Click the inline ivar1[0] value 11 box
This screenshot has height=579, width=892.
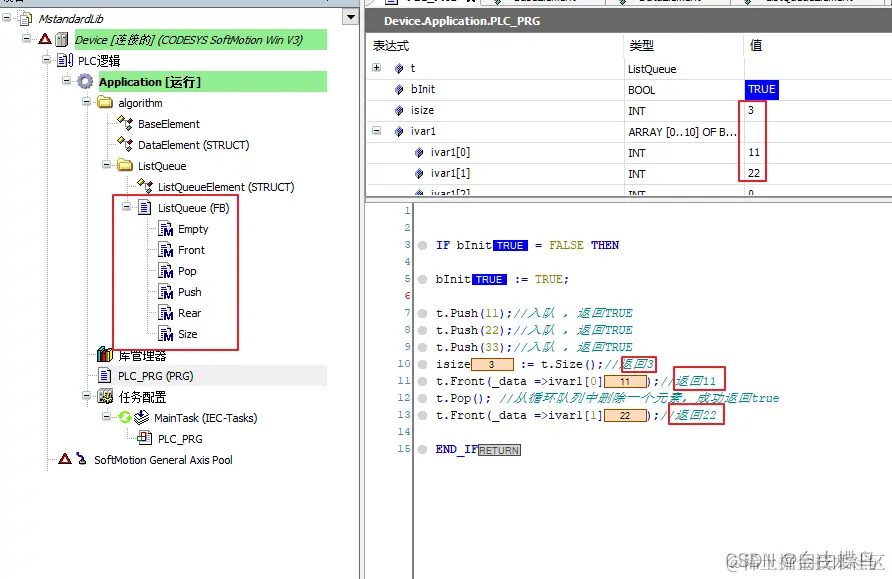click(x=625, y=382)
